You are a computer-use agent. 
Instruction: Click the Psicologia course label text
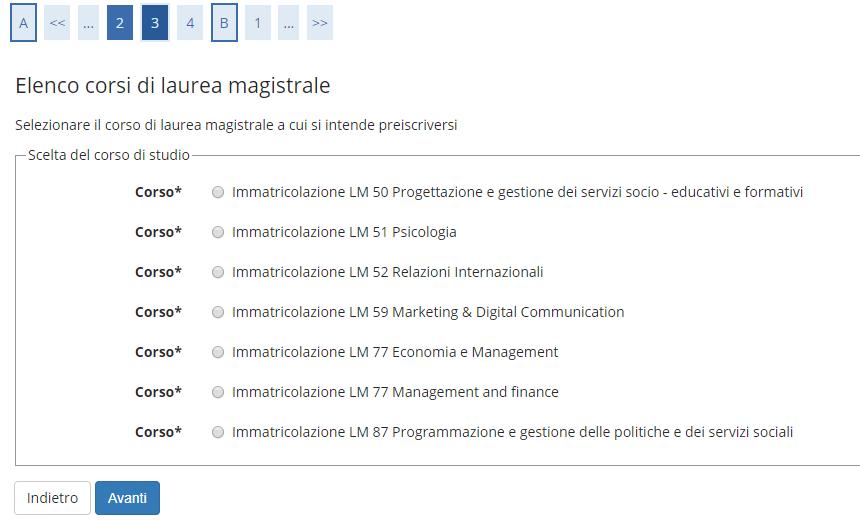coord(344,232)
